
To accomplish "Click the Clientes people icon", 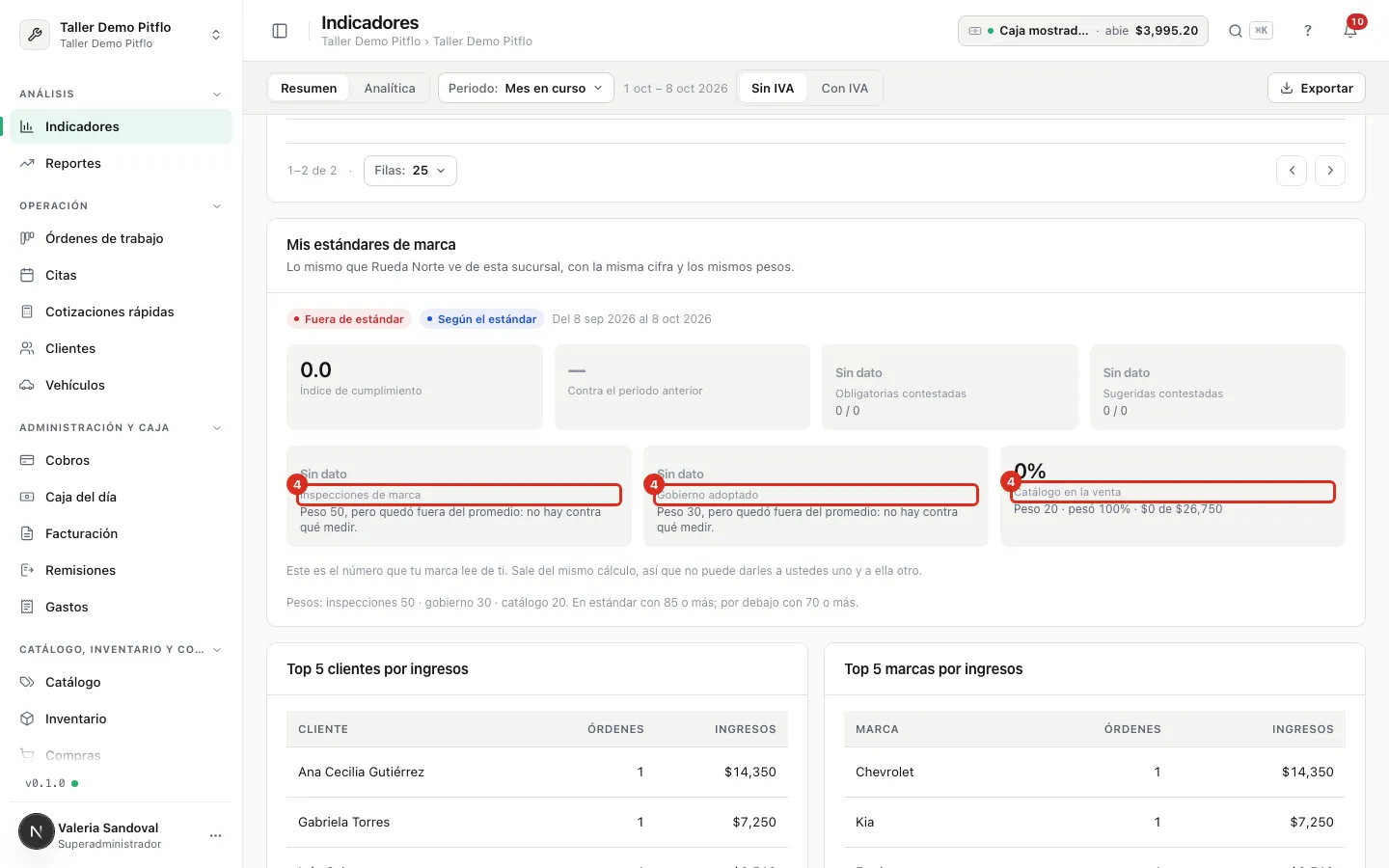I will (27, 348).
